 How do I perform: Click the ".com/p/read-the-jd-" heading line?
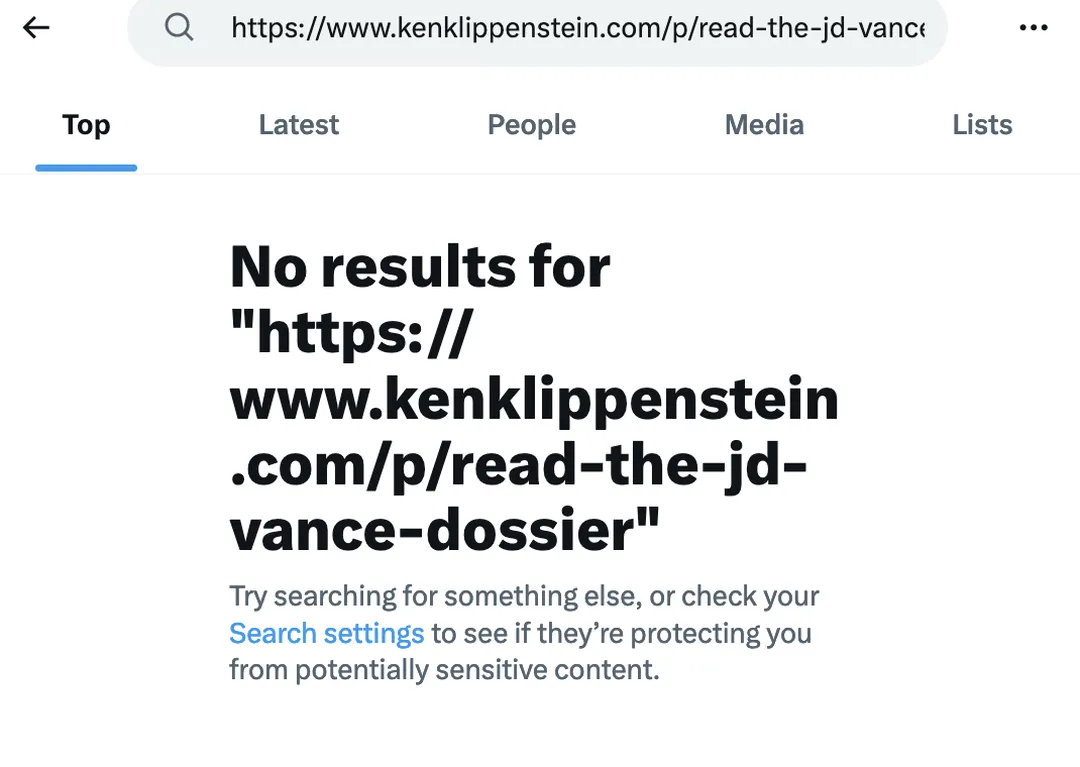click(x=518, y=467)
